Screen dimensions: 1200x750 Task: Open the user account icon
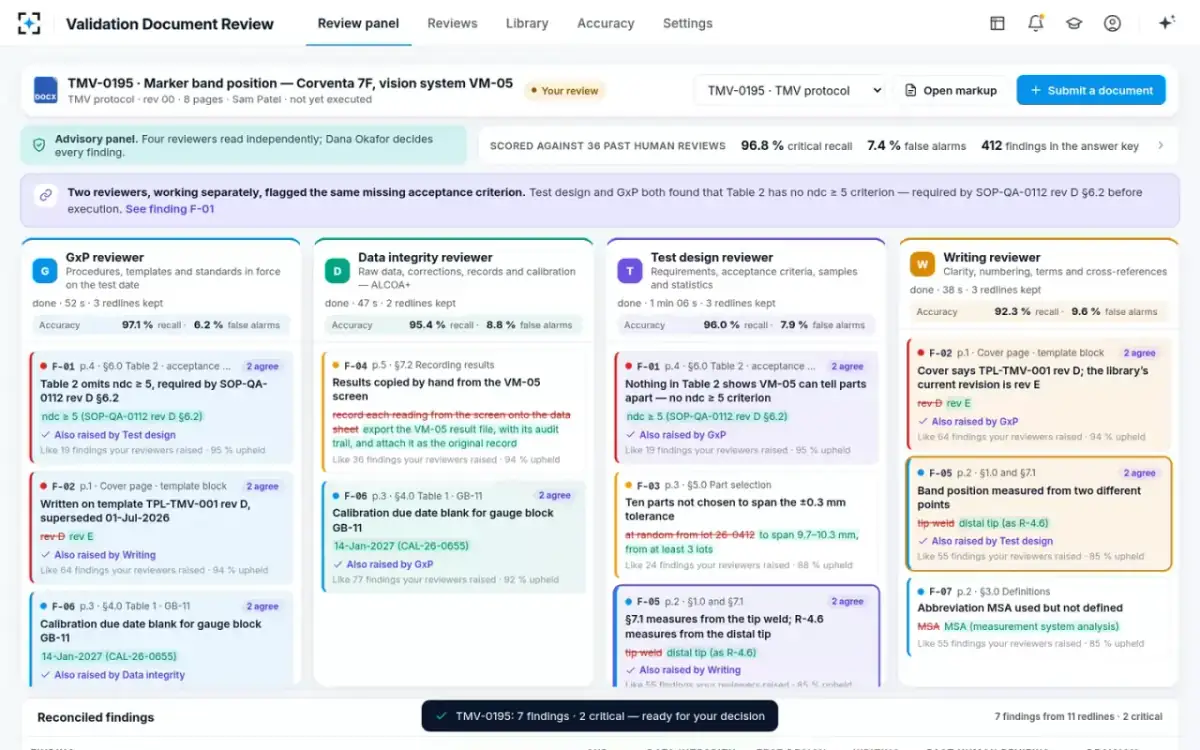pos(1112,23)
